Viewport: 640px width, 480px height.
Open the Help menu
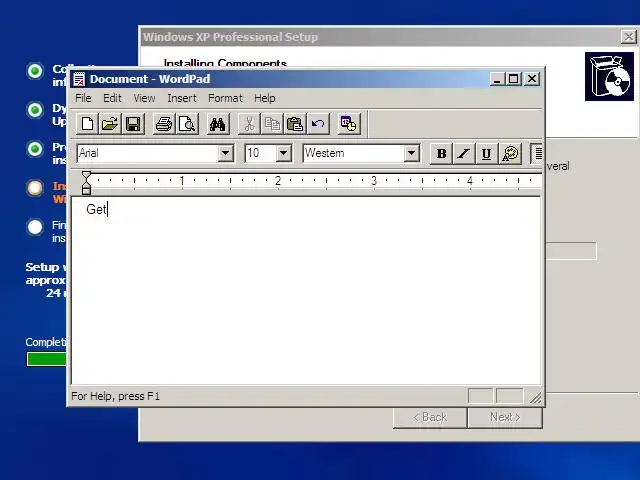click(264, 98)
